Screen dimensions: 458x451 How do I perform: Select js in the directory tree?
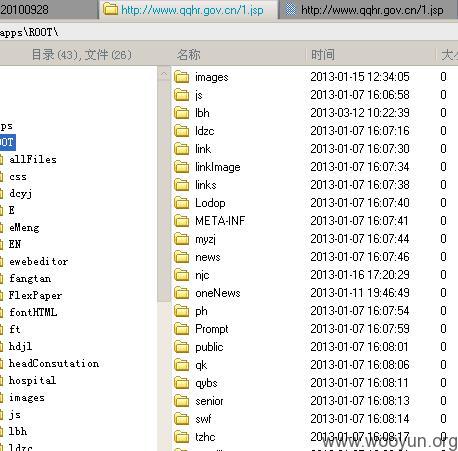15,415
